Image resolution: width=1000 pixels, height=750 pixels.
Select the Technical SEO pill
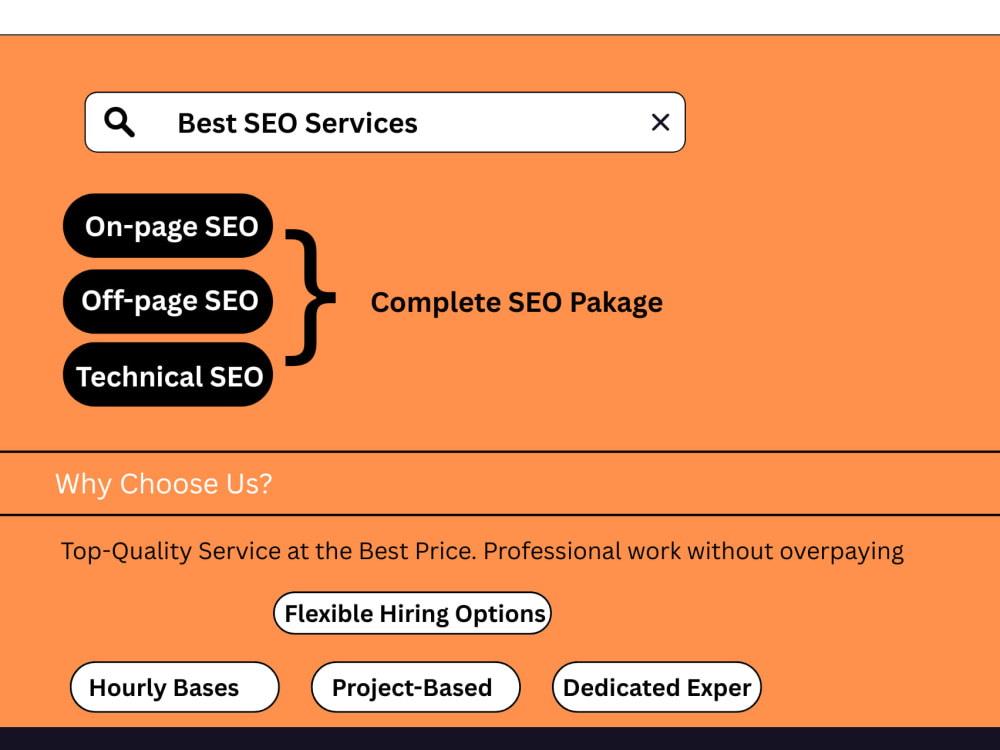[168, 375]
